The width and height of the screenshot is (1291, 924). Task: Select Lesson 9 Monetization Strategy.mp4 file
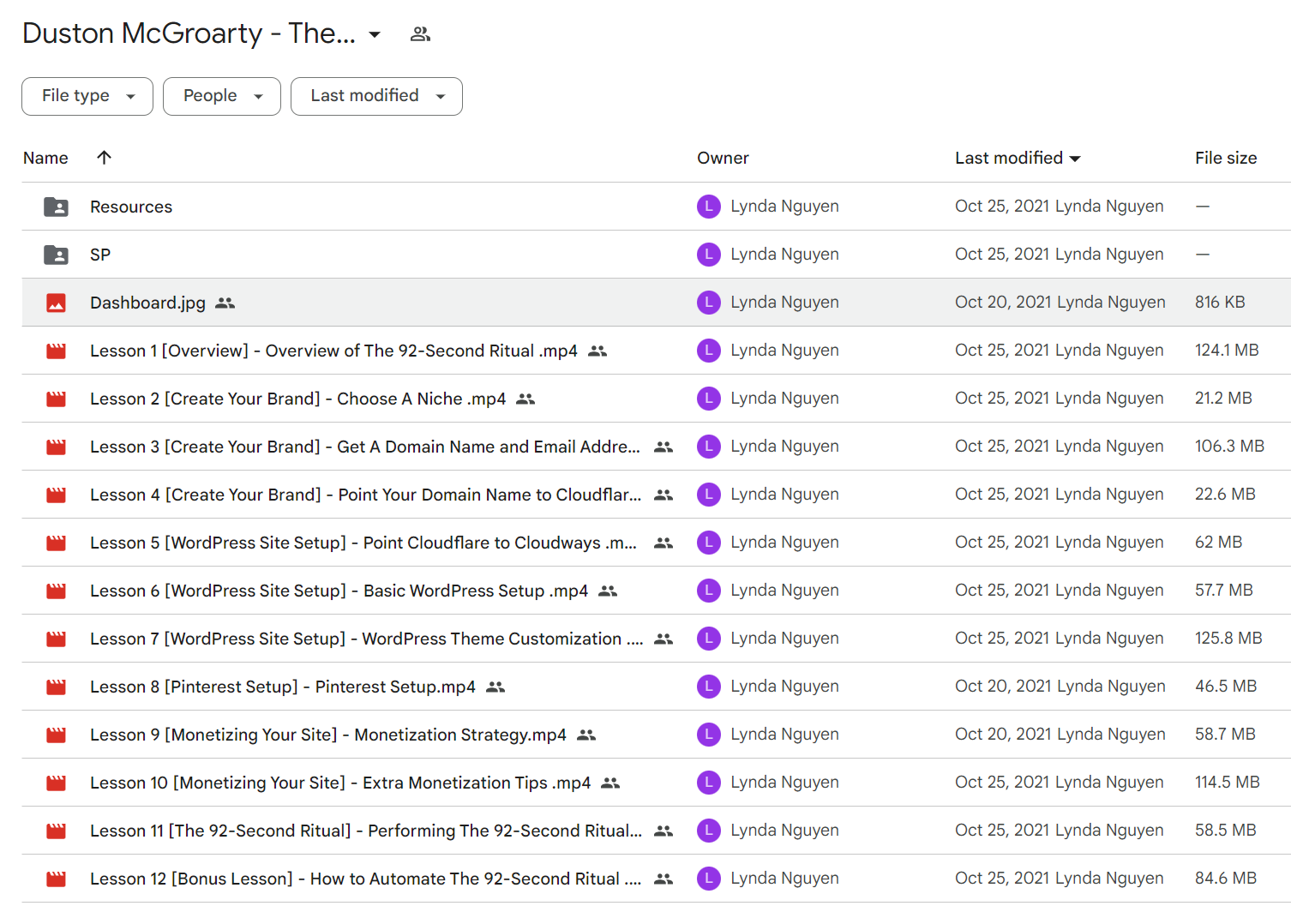click(x=328, y=735)
